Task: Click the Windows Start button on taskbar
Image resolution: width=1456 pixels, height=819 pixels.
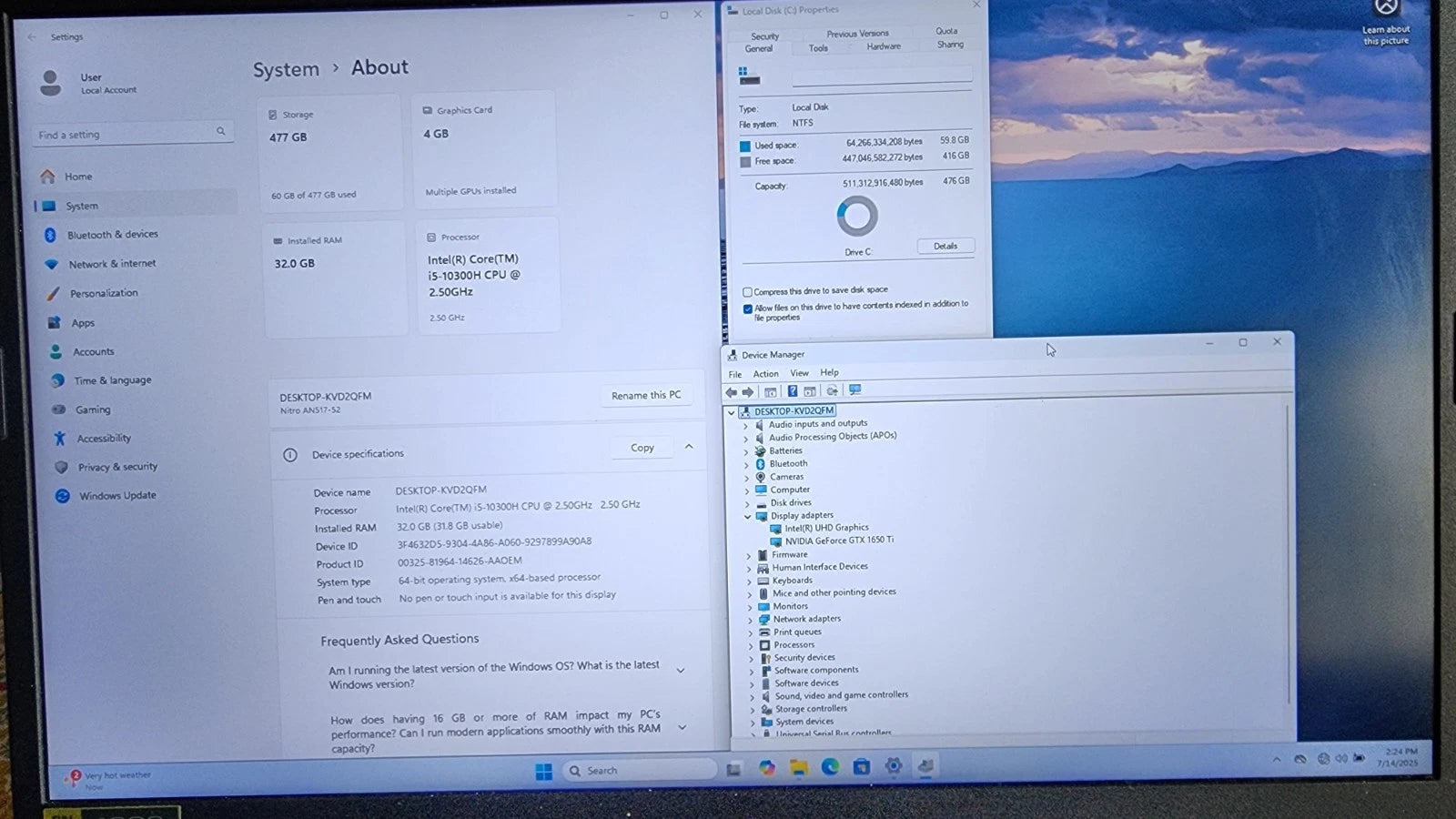Action: 543,772
